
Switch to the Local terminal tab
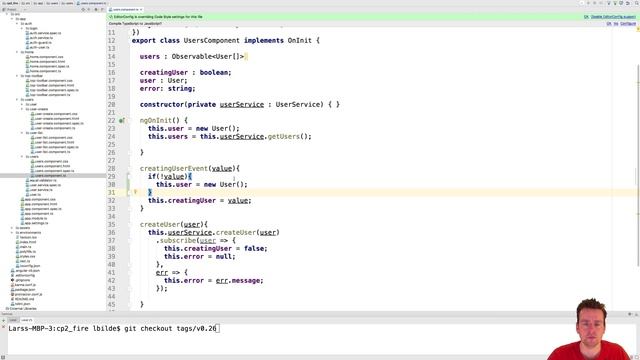point(13,320)
